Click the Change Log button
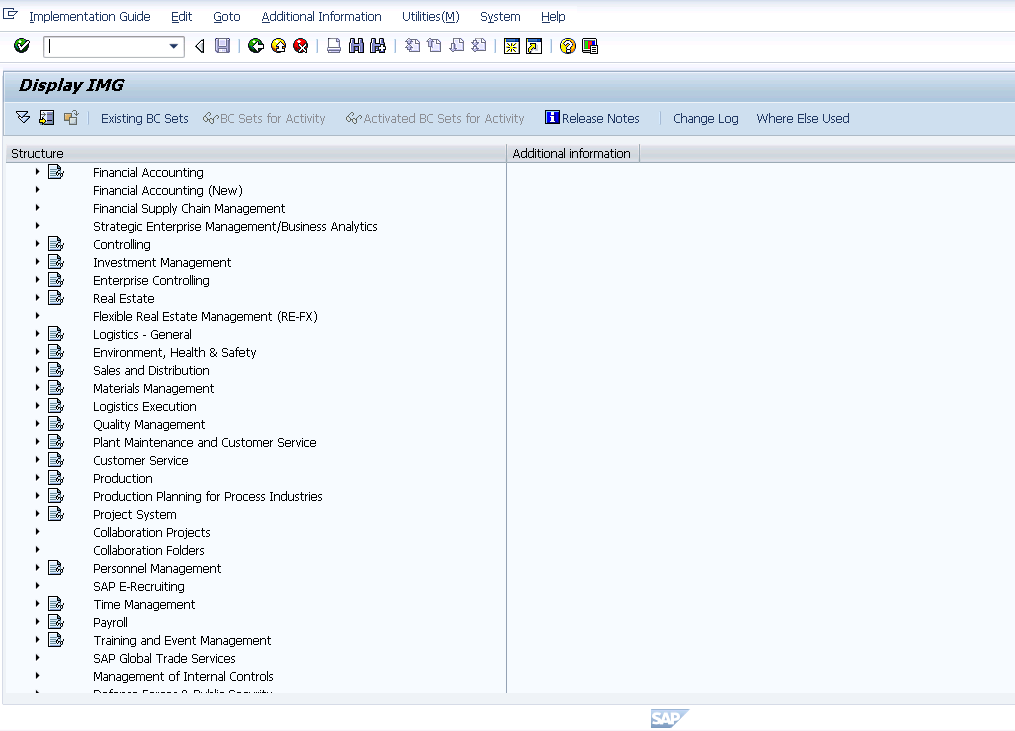 coord(706,118)
